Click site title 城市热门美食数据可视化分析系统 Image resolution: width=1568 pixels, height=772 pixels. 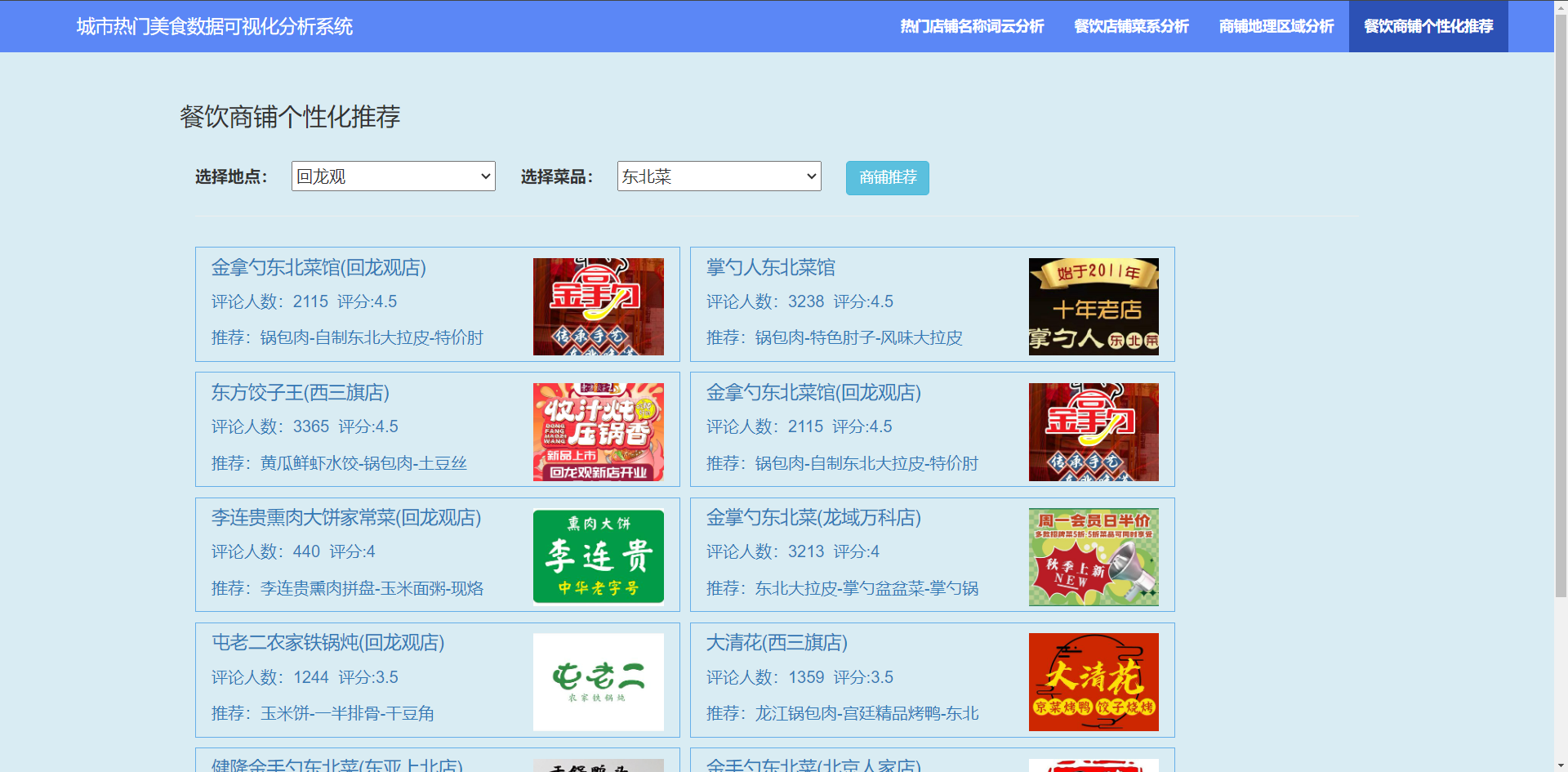click(215, 26)
